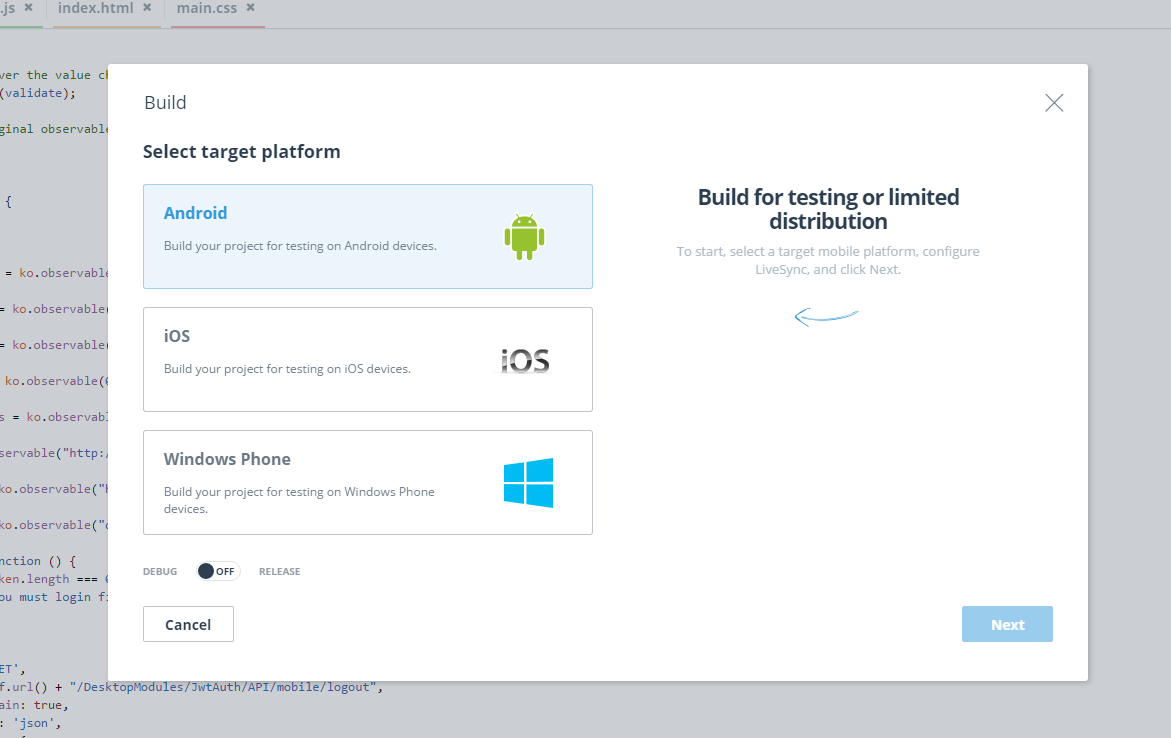Image resolution: width=1171 pixels, height=738 pixels.
Task: Toggle the Debug/Release OFF switch
Action: click(218, 571)
